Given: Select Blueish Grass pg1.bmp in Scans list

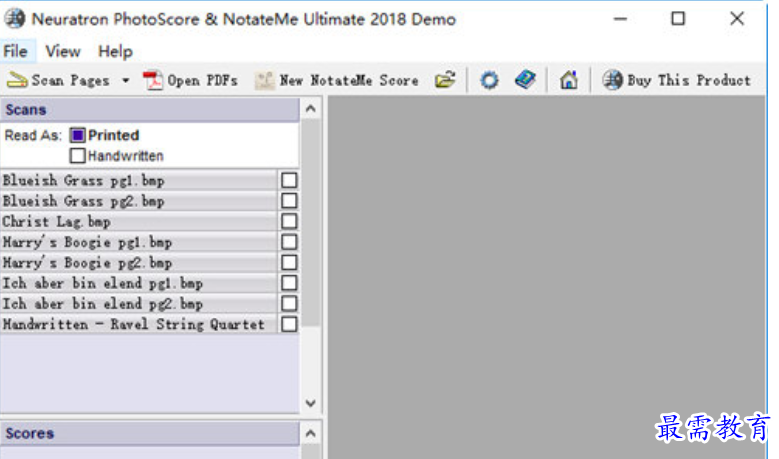Looking at the screenshot, I should (139, 180).
